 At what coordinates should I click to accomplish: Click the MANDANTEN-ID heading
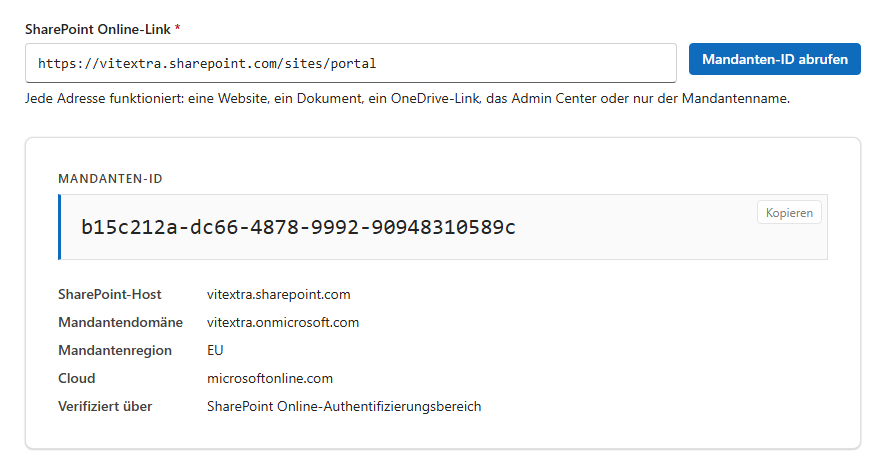click(x=110, y=179)
